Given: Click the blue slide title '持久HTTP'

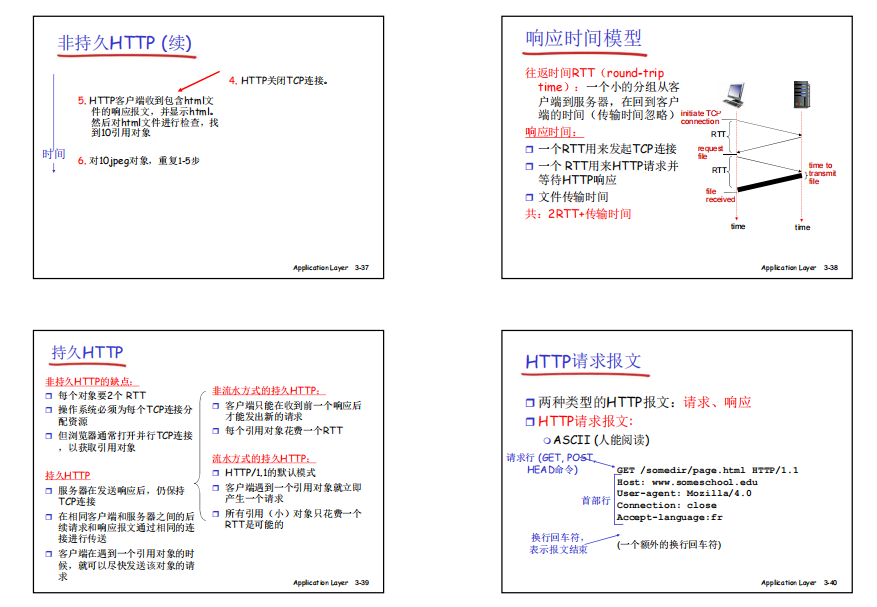Looking at the screenshot, I should (87, 352).
